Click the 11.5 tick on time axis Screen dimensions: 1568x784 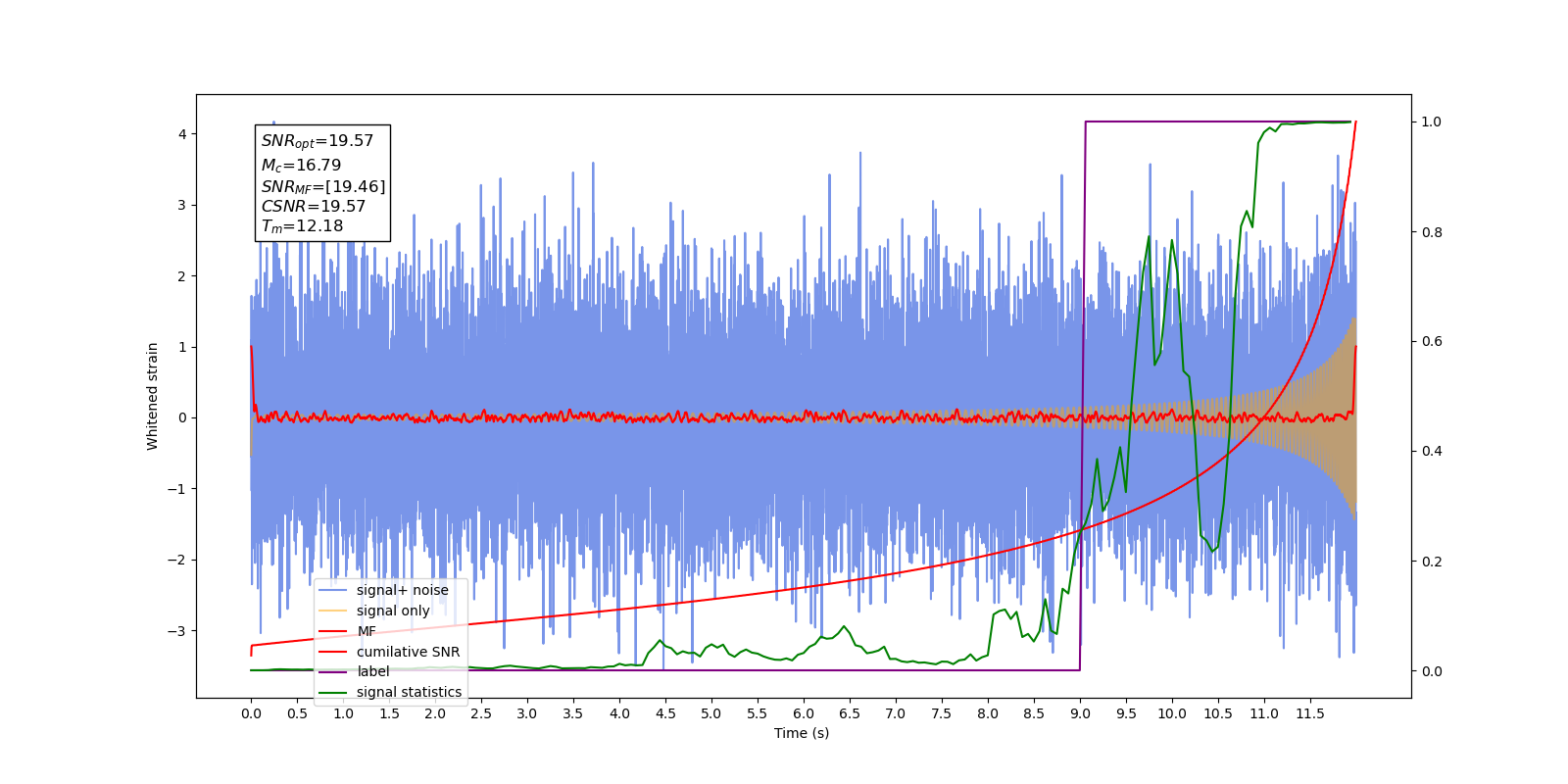pyautogui.click(x=1310, y=713)
